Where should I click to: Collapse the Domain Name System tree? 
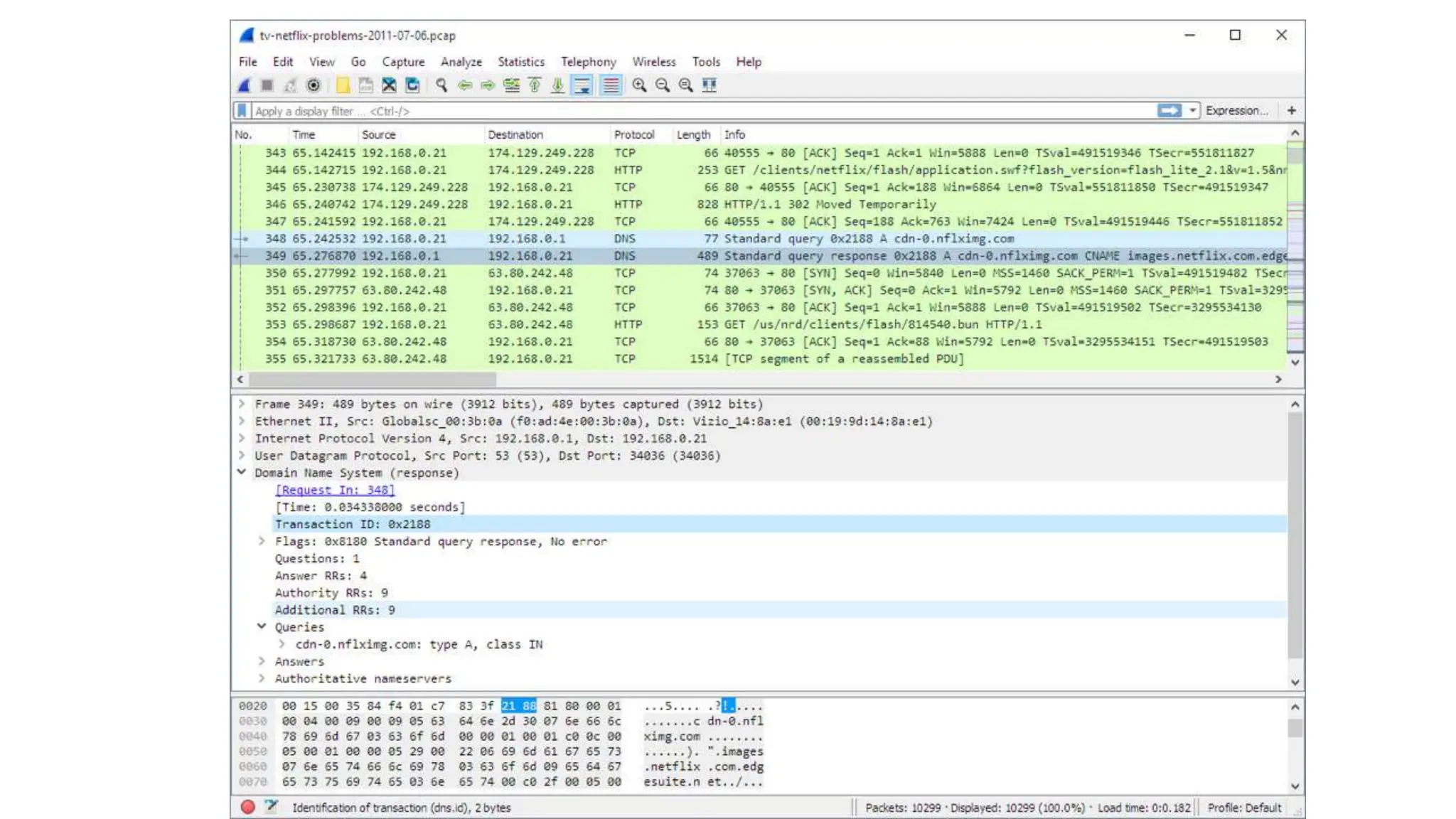point(242,472)
